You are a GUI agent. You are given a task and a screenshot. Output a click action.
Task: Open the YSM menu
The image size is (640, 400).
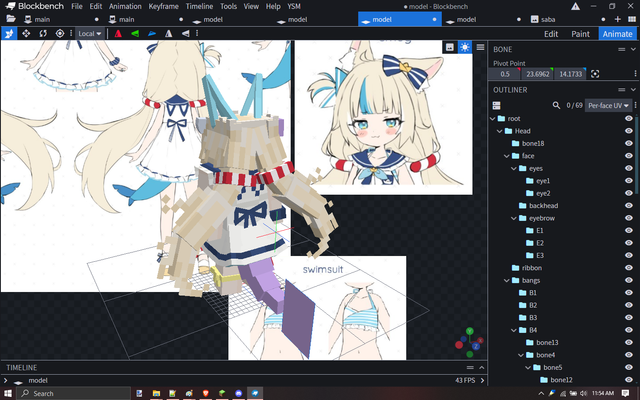tap(294, 6)
